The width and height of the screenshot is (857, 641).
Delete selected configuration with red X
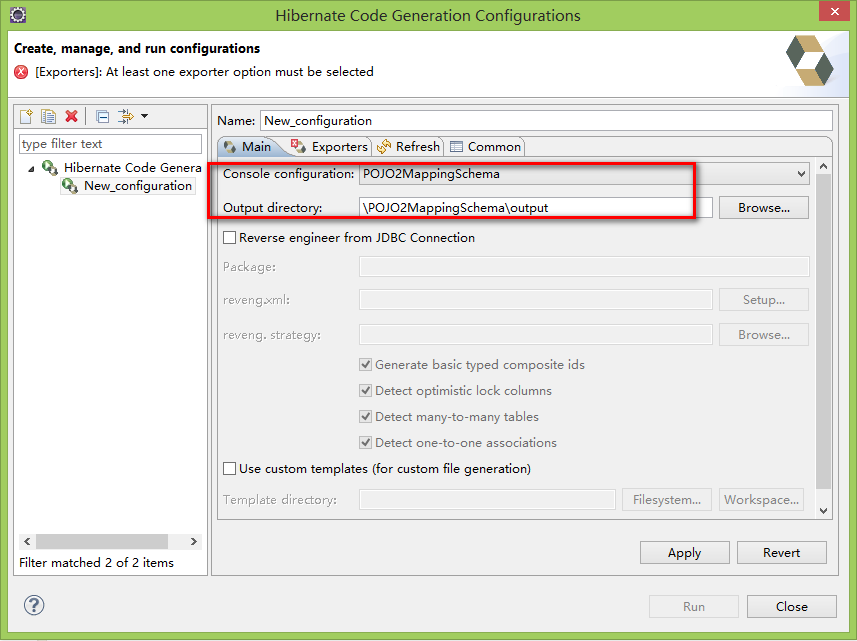pos(71,116)
